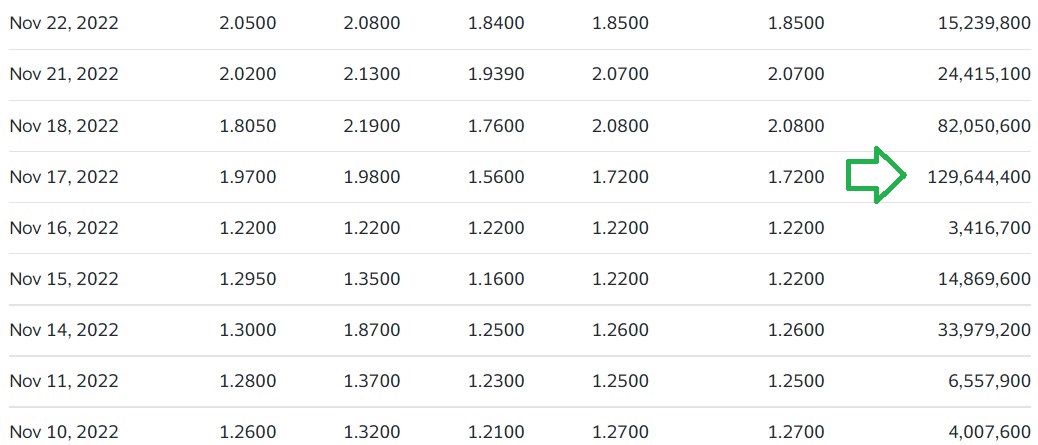Click open price 1.8050 on Nov 18
The width and height of the screenshot is (1038, 445).
[x=248, y=126]
